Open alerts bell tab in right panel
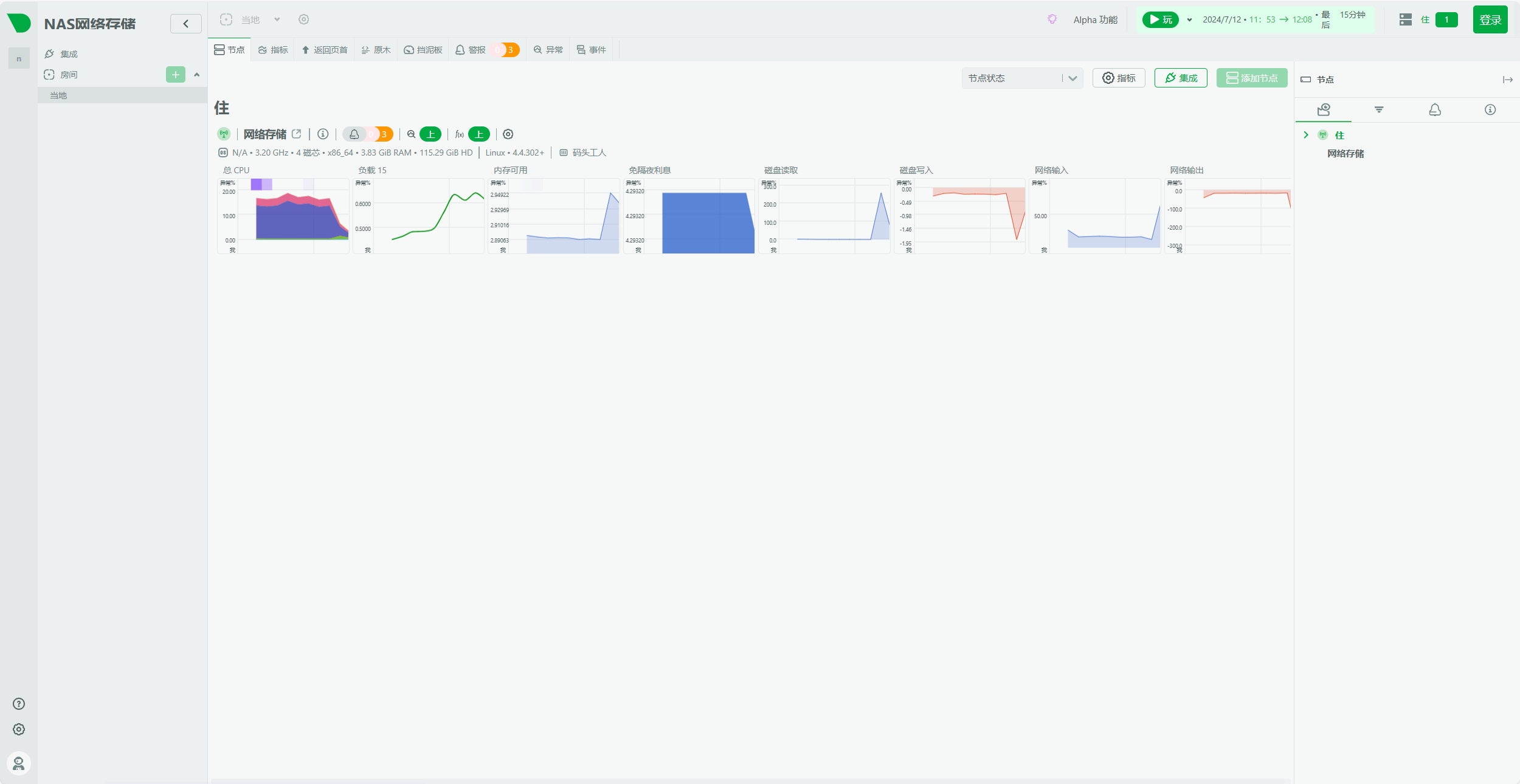The width and height of the screenshot is (1520, 784). [1434, 110]
